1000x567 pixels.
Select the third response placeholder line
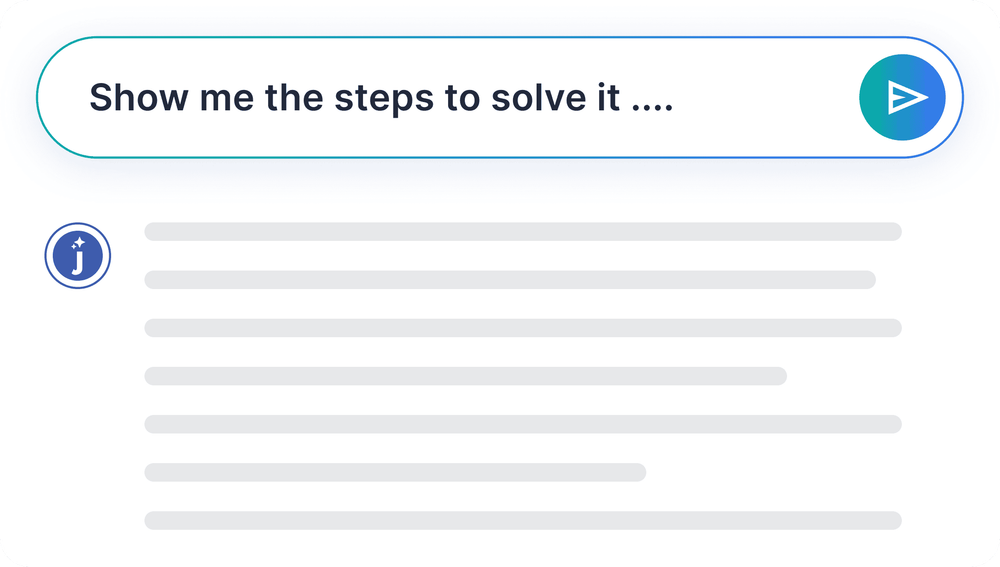tap(523, 328)
